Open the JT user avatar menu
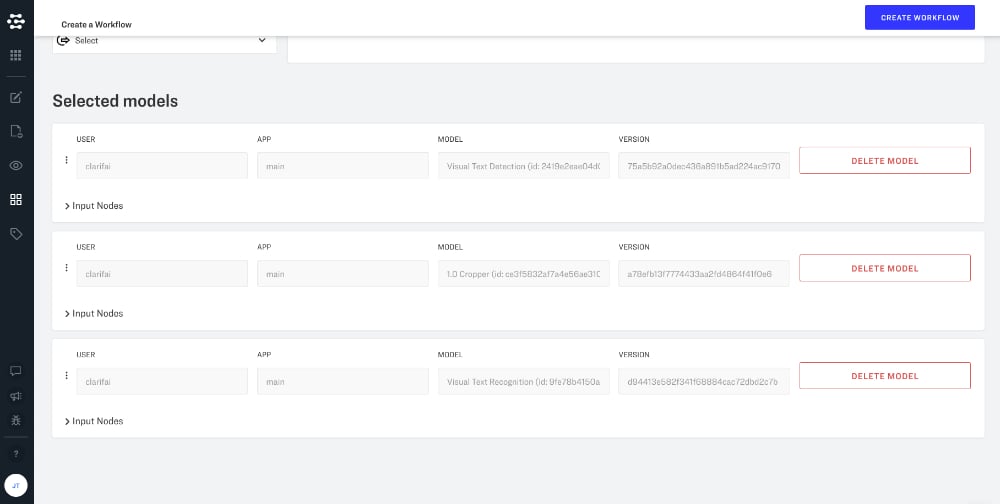Viewport: 1000px width, 504px height. 16,485
